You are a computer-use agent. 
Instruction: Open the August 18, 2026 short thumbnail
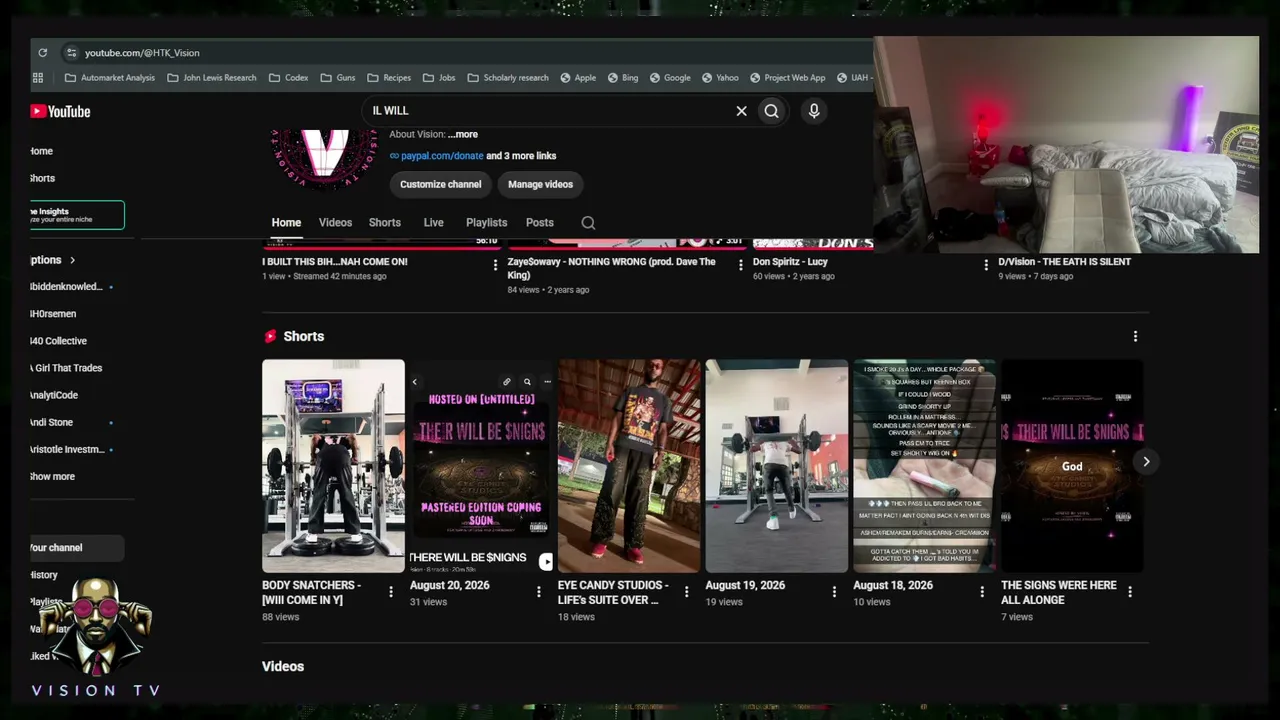[x=924, y=466]
